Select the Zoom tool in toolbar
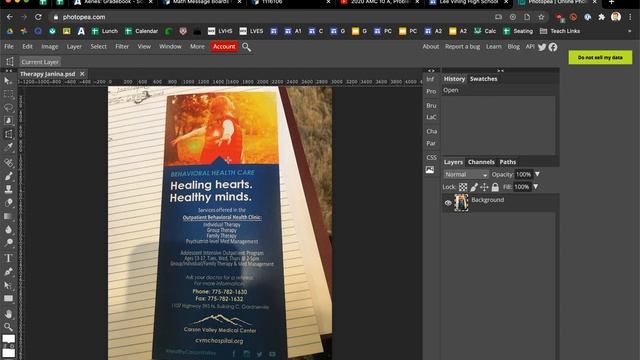 pyautogui.click(x=8, y=327)
